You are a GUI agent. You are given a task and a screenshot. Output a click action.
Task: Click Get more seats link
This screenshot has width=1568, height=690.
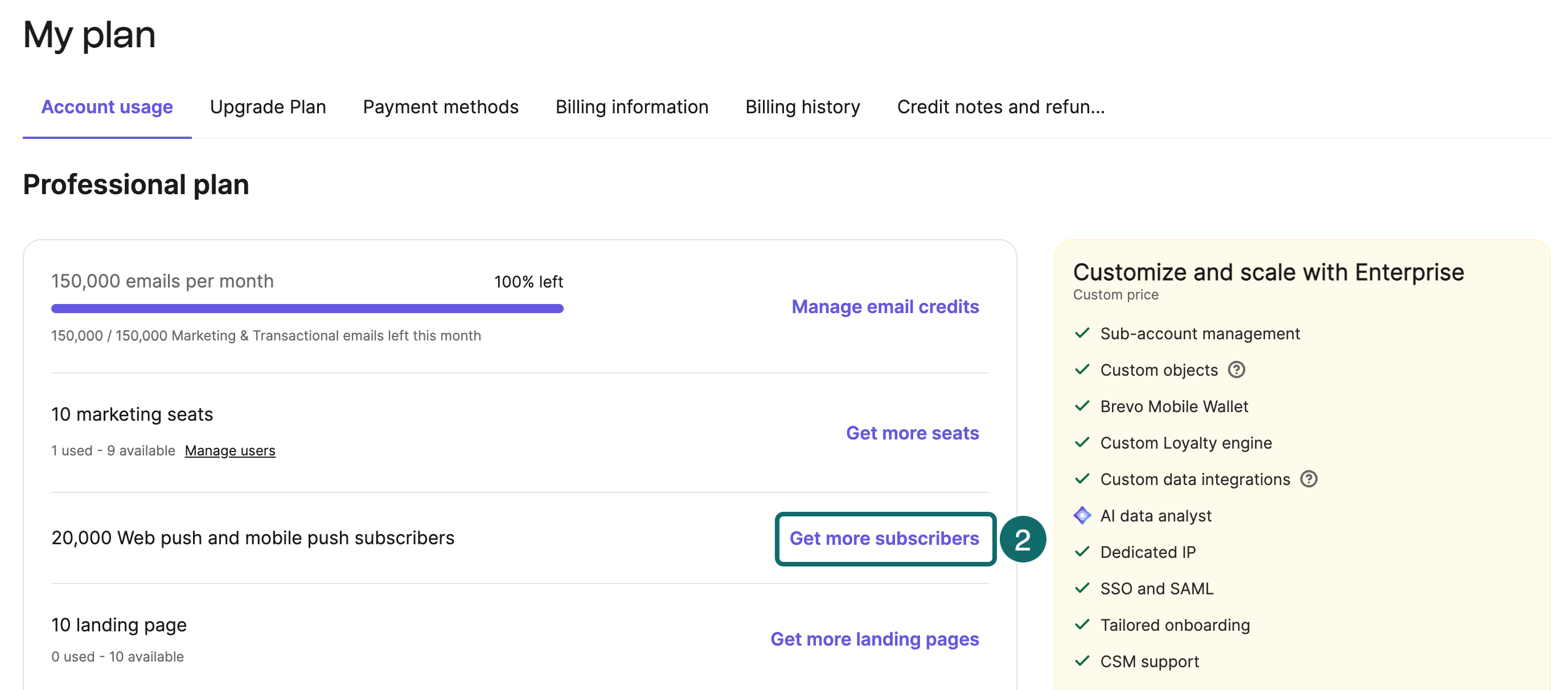912,433
